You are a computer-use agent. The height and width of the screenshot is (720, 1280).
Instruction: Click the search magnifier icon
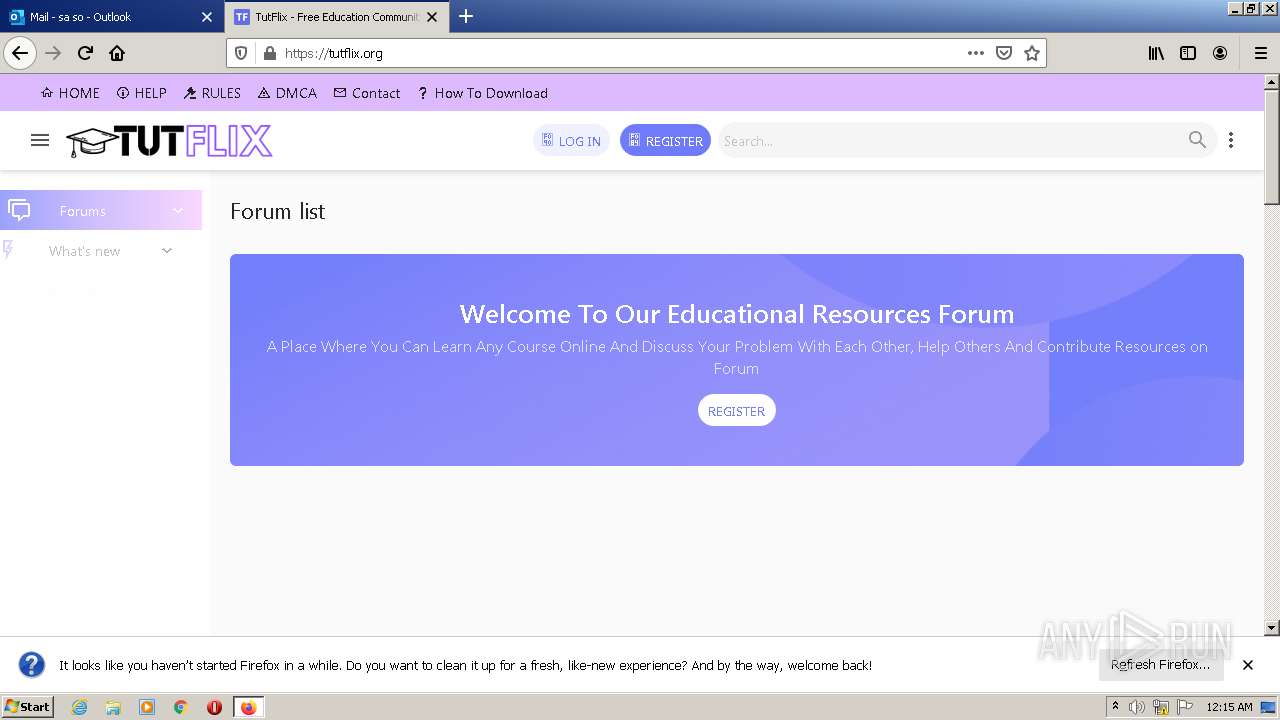(x=1197, y=140)
